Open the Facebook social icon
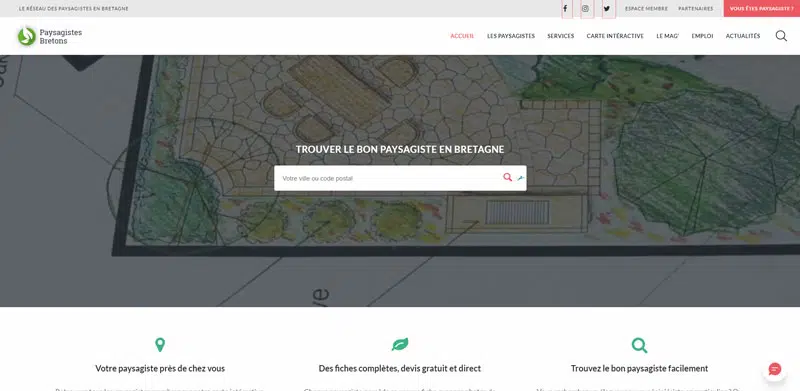800x391 pixels. [566, 9]
